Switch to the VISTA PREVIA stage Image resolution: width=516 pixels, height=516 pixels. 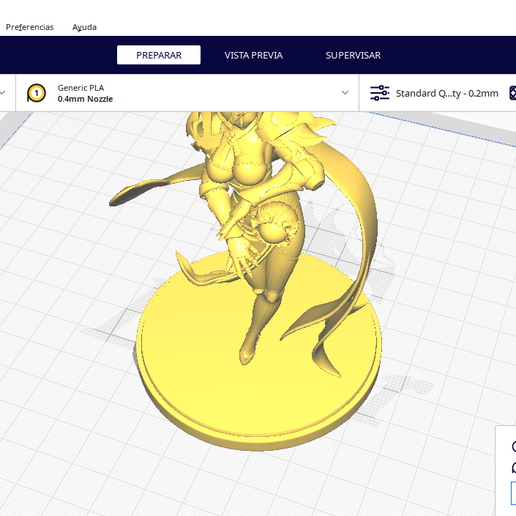[254, 55]
